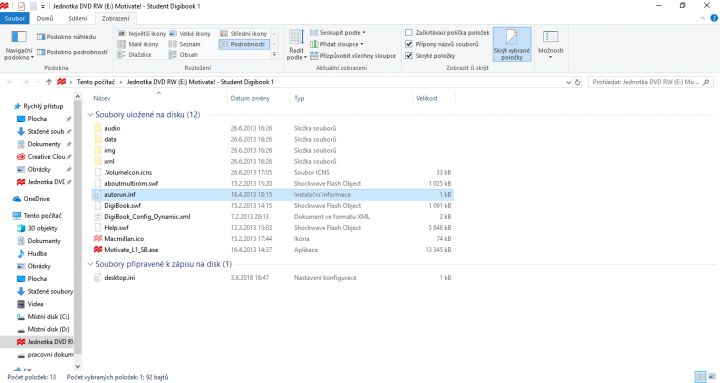Click Podokno náhledu button
The height and width of the screenshot is (383, 720).
(67, 37)
